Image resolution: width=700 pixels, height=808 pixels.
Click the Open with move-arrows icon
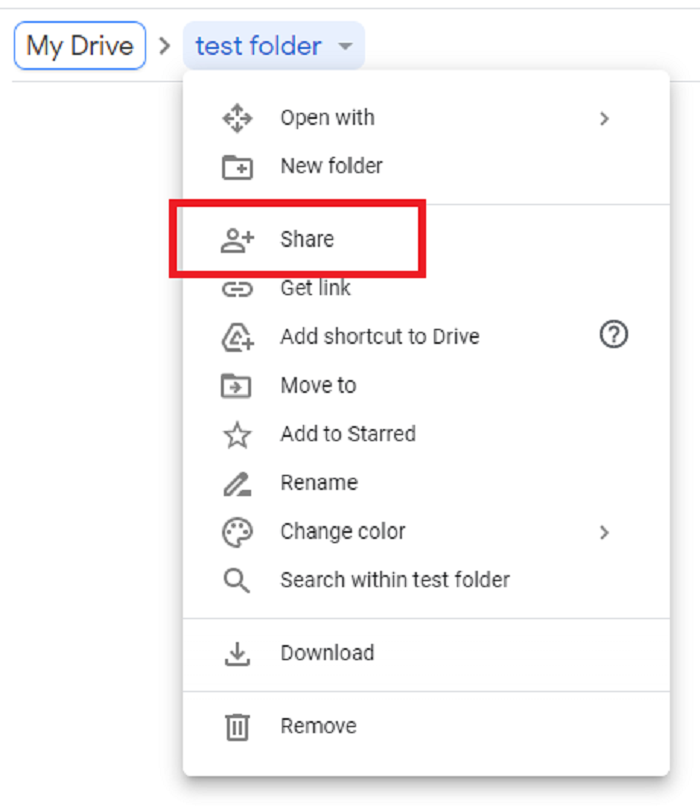(x=237, y=119)
